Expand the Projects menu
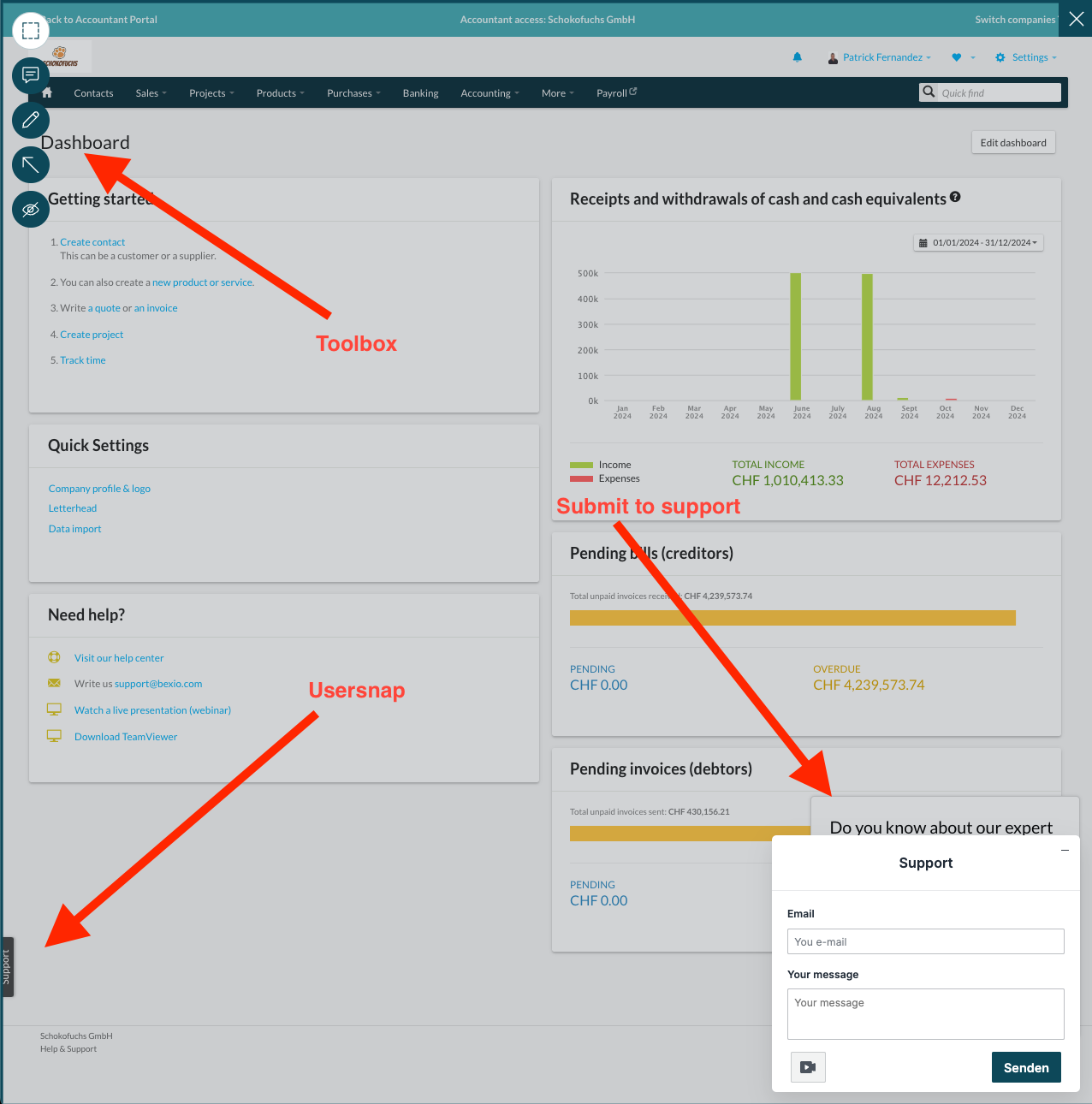Image resolution: width=1092 pixels, height=1104 pixels. point(211,93)
